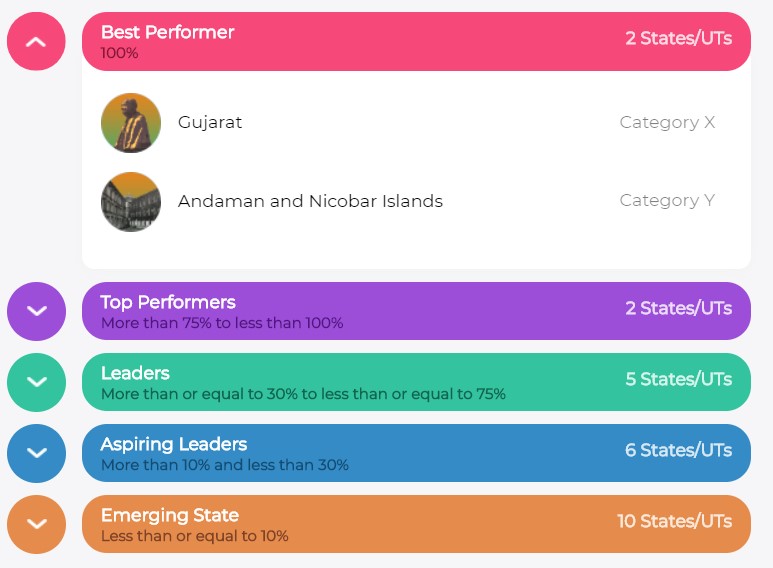Click the Andaman and Nicobar Islands thumbnail
The image size is (773, 568).
click(131, 202)
